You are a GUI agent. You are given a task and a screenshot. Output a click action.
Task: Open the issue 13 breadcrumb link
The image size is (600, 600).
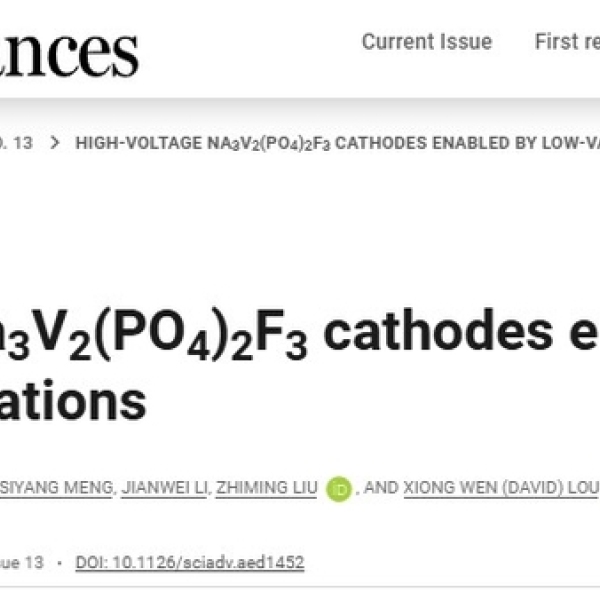18,143
